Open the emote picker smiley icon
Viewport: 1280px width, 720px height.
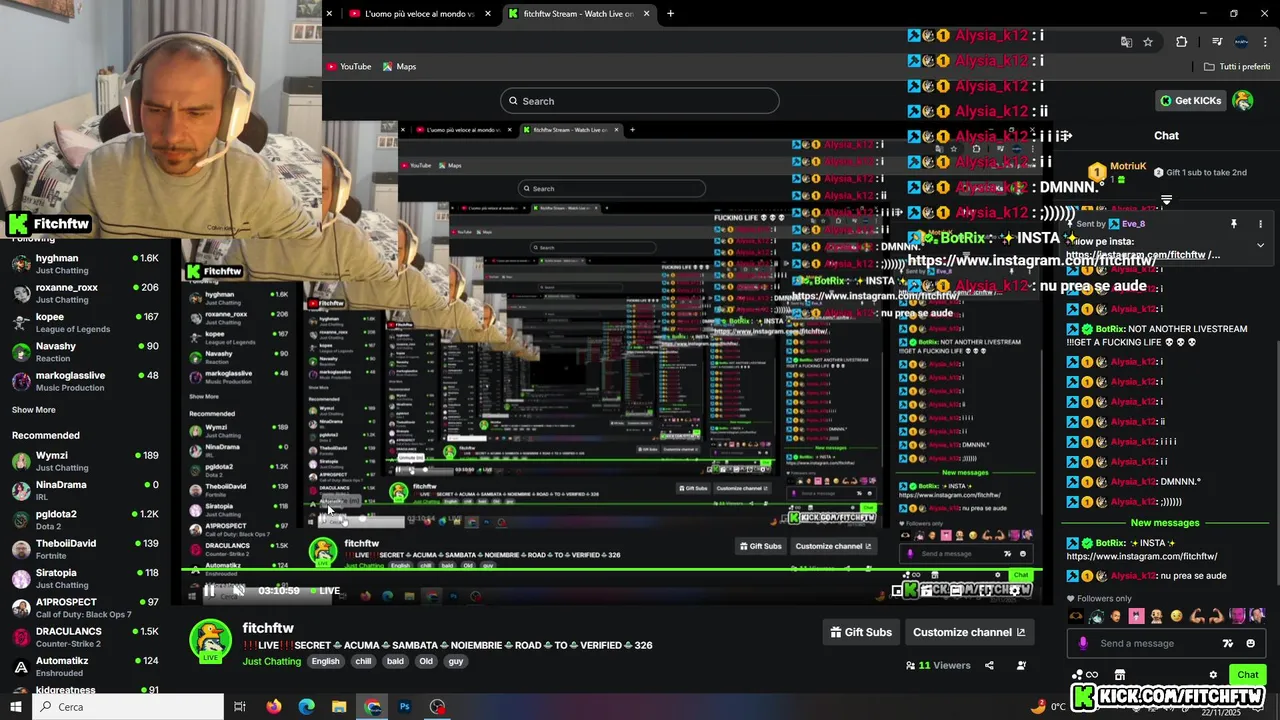click(x=1250, y=643)
